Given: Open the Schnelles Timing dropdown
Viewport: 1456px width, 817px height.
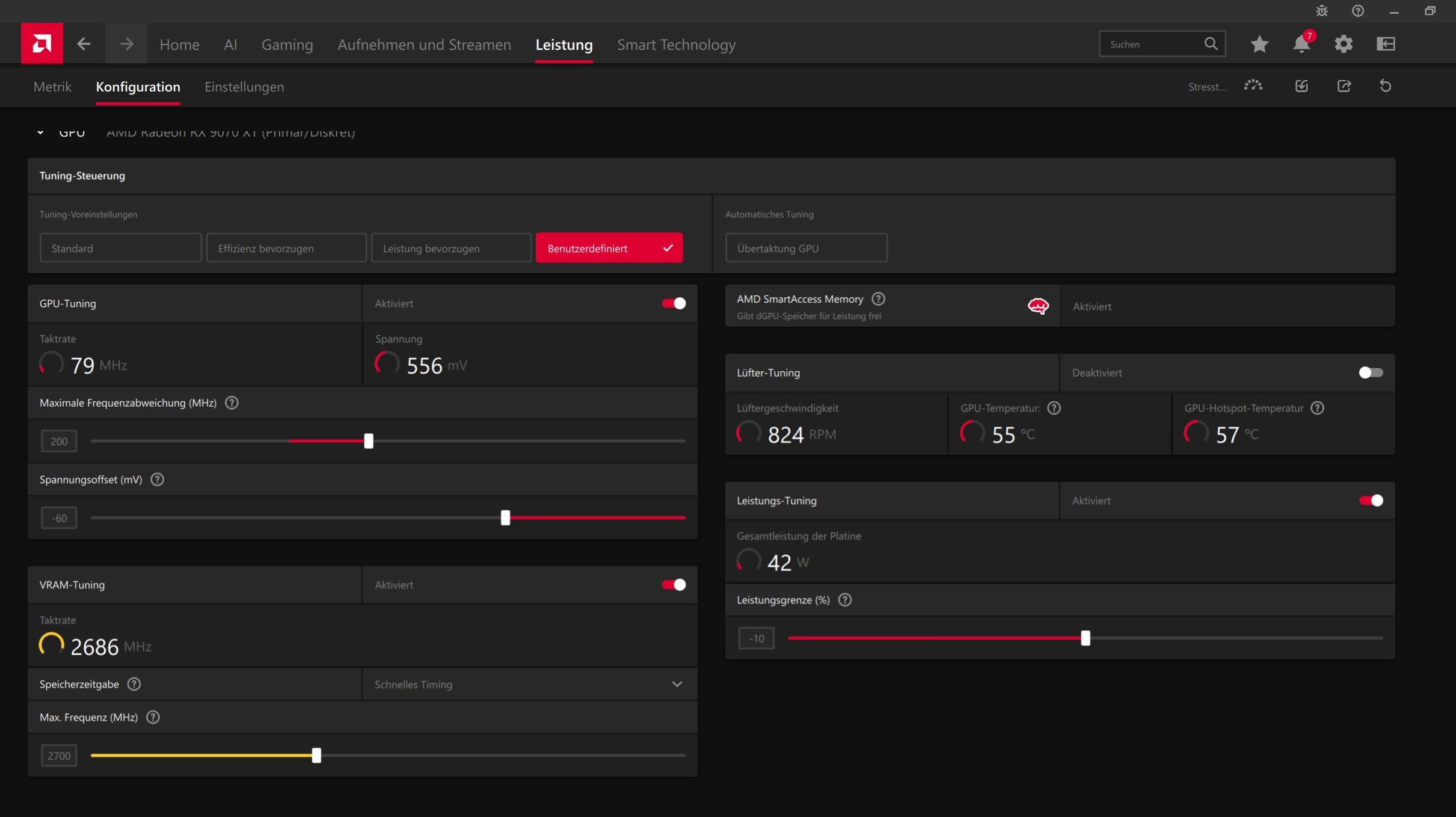Looking at the screenshot, I should pos(529,684).
